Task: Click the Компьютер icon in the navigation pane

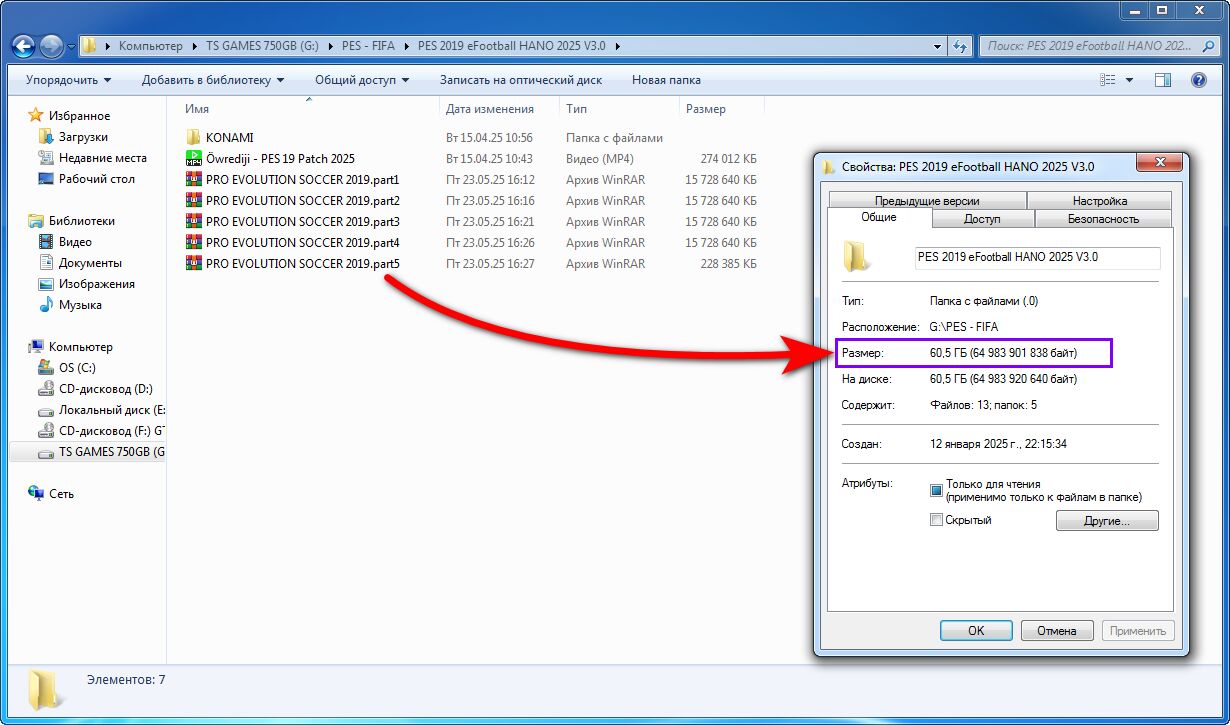Action: coord(36,347)
